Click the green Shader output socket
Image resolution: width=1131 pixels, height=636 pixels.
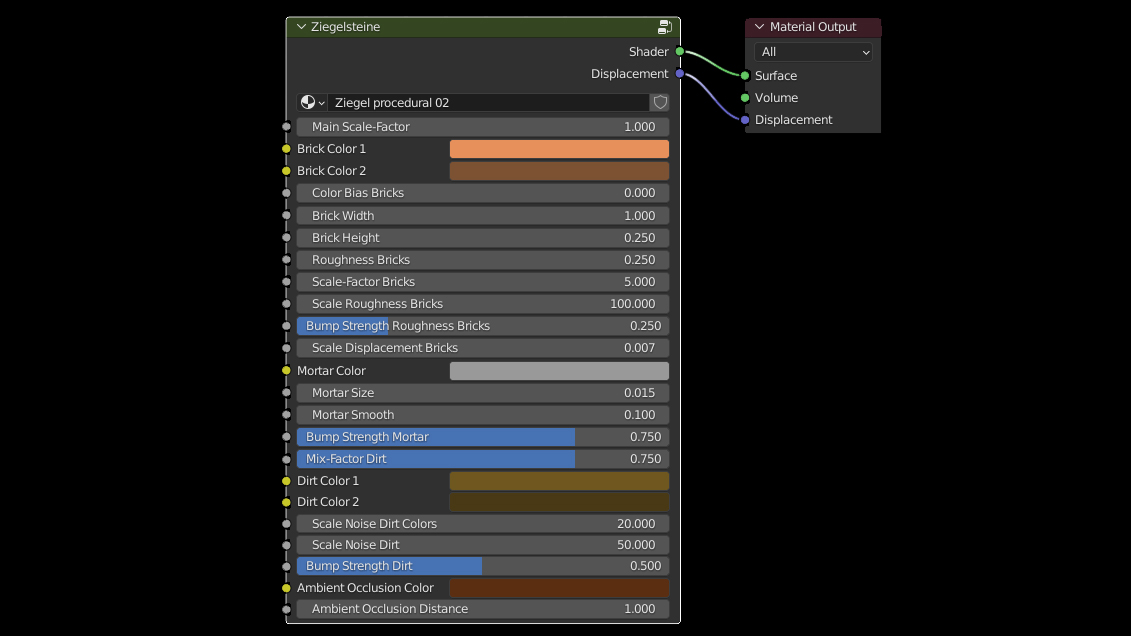click(x=680, y=51)
